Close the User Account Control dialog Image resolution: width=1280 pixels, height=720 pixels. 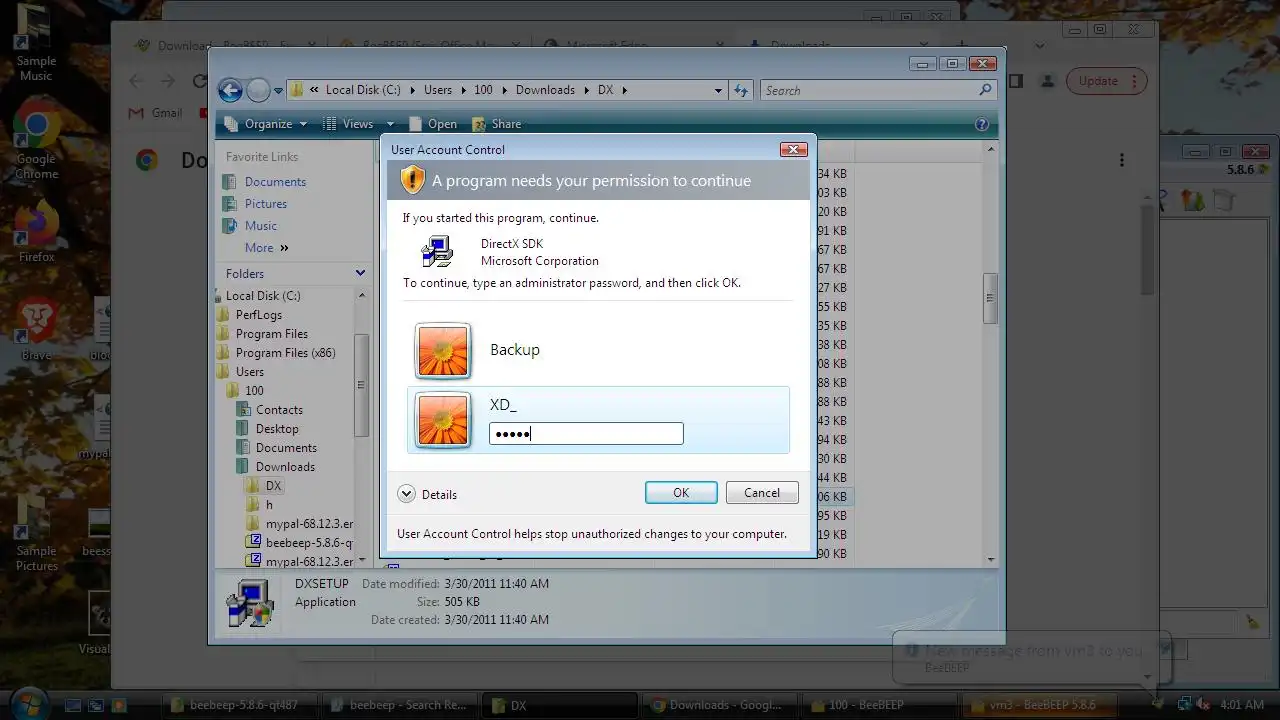(x=793, y=149)
